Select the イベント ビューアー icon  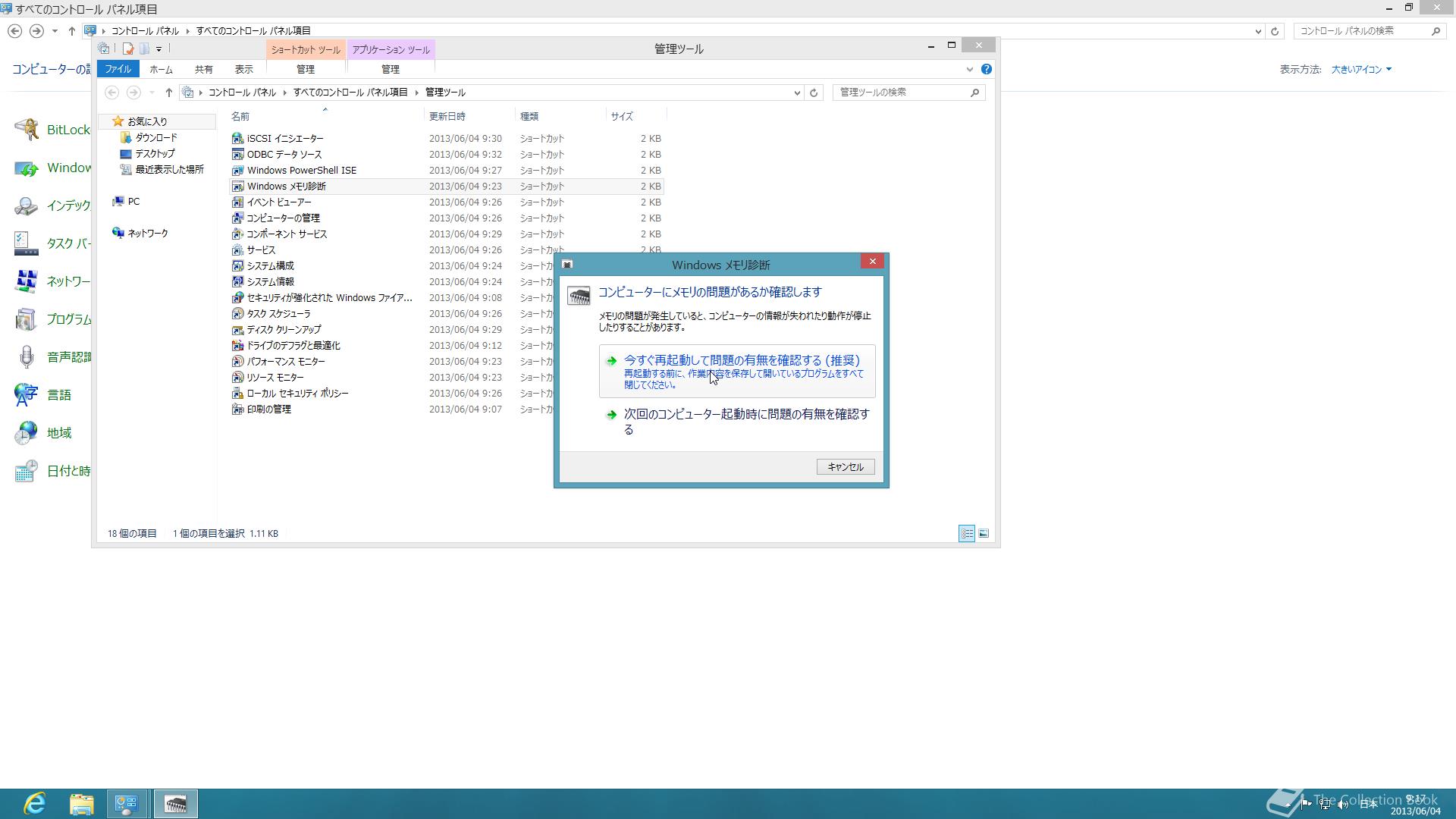237,202
